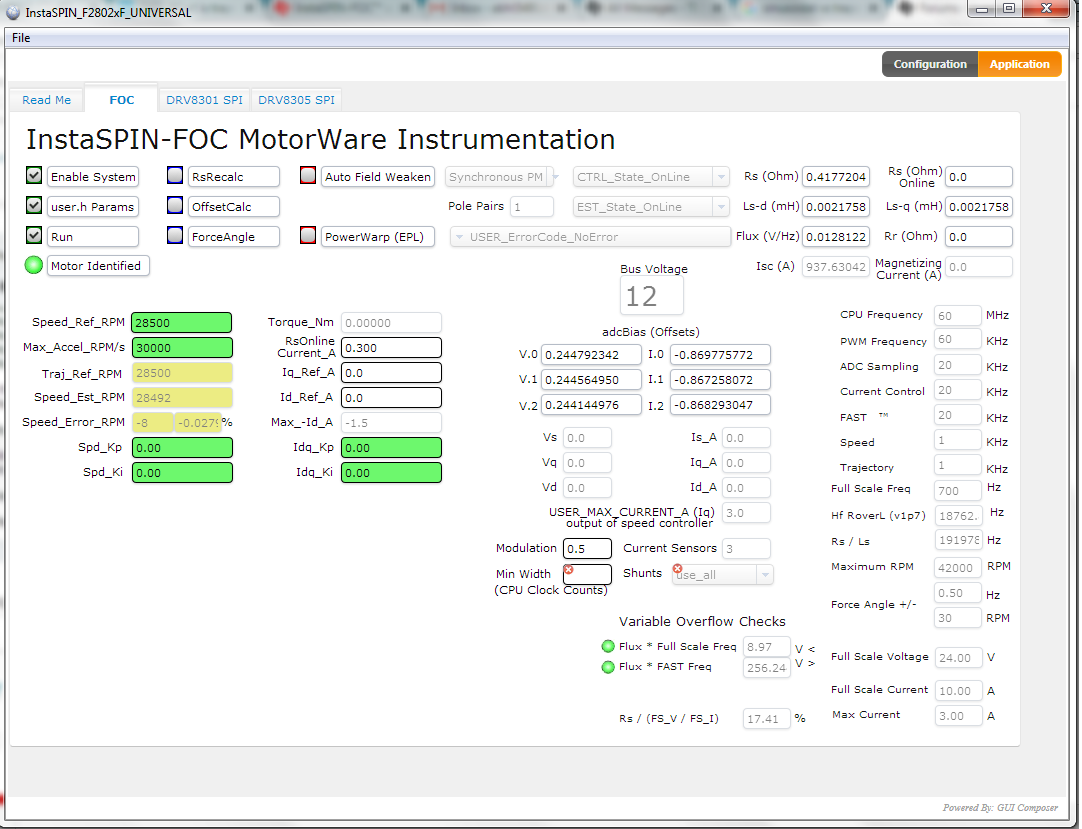This screenshot has height=829, width=1082.
Task: Click the Flux * FAST Freq indicator LED
Action: [608, 666]
